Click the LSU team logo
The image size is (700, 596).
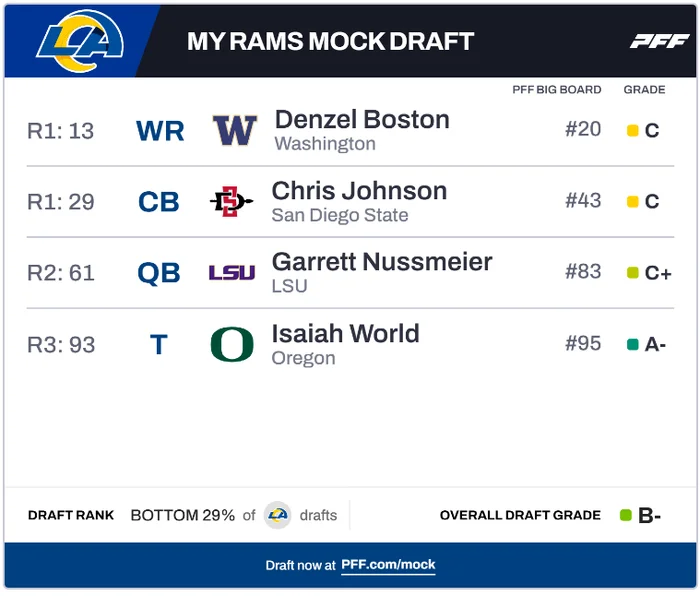232,273
